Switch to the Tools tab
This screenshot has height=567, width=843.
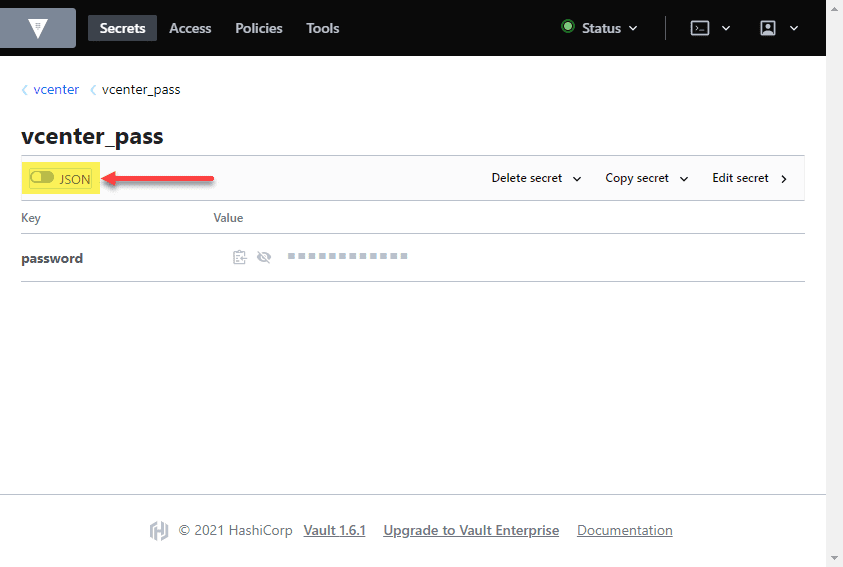(323, 28)
